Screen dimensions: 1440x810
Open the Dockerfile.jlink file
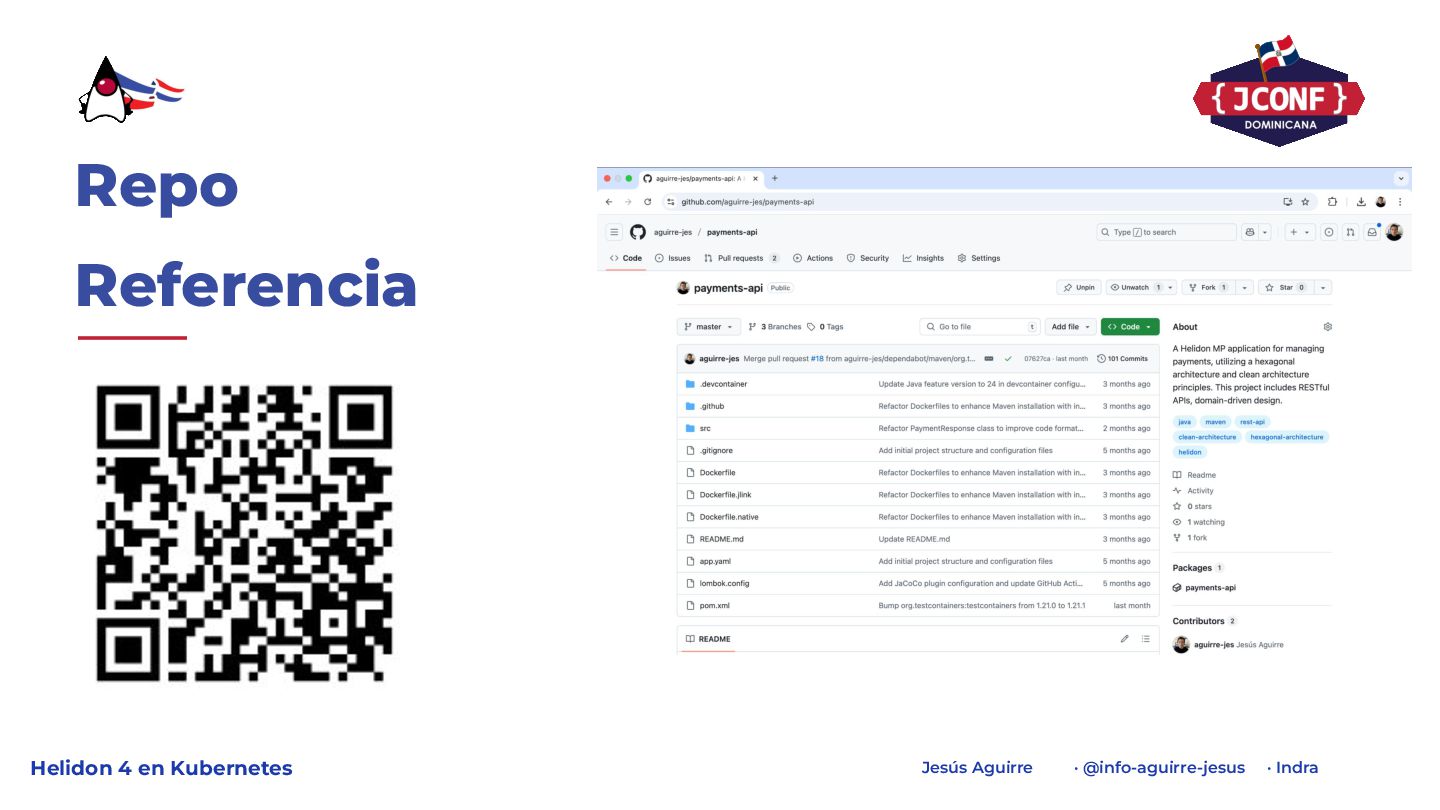pyautogui.click(x=725, y=495)
